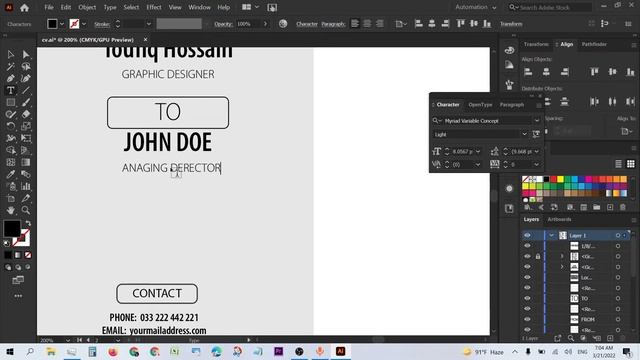Select the Rotate tool
The width and height of the screenshot is (640, 360).
coord(11,126)
